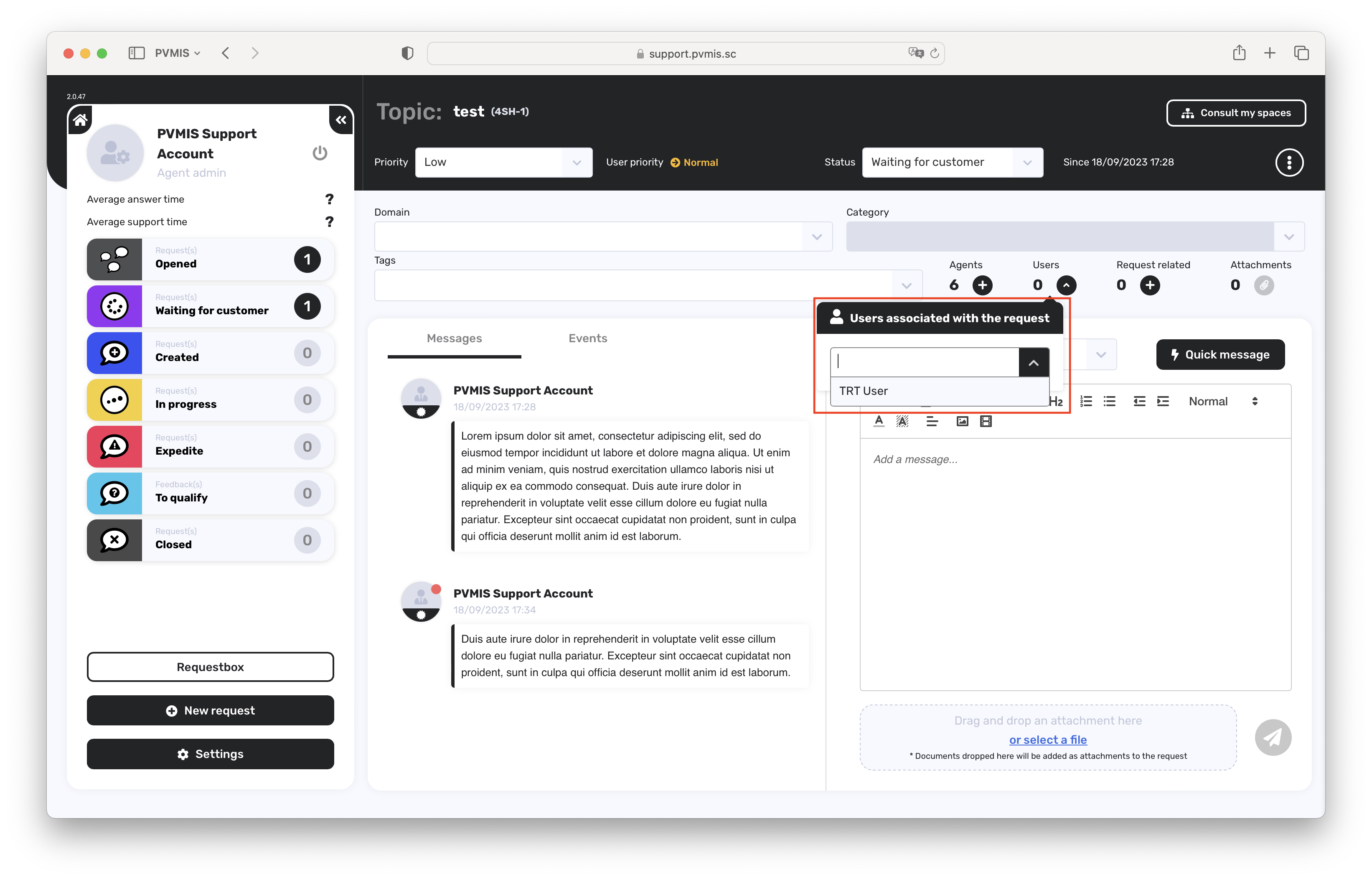Collapse the Users associated popup toggle

[x=1066, y=285]
